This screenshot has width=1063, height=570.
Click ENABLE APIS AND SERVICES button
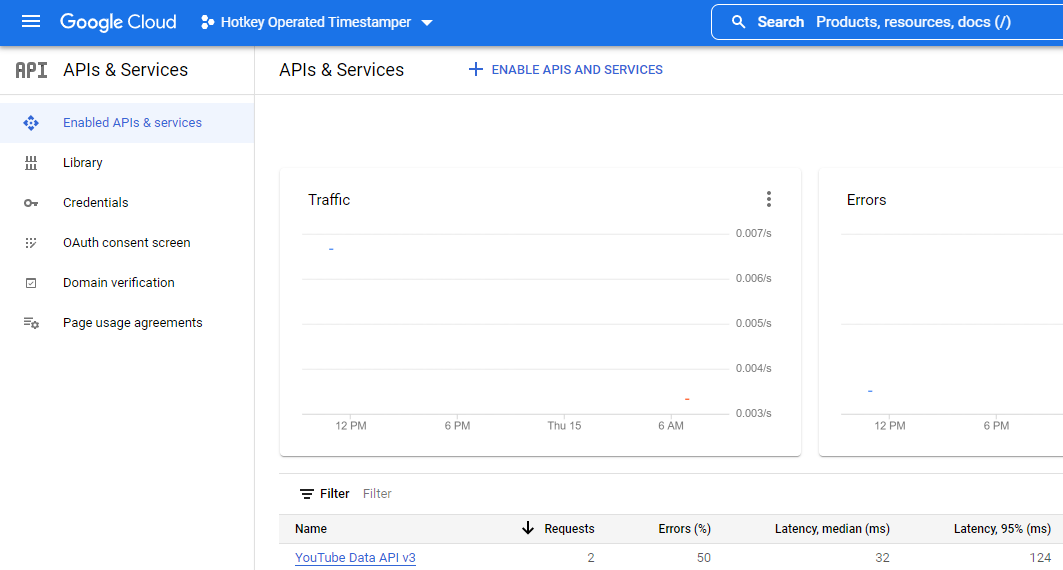(565, 69)
